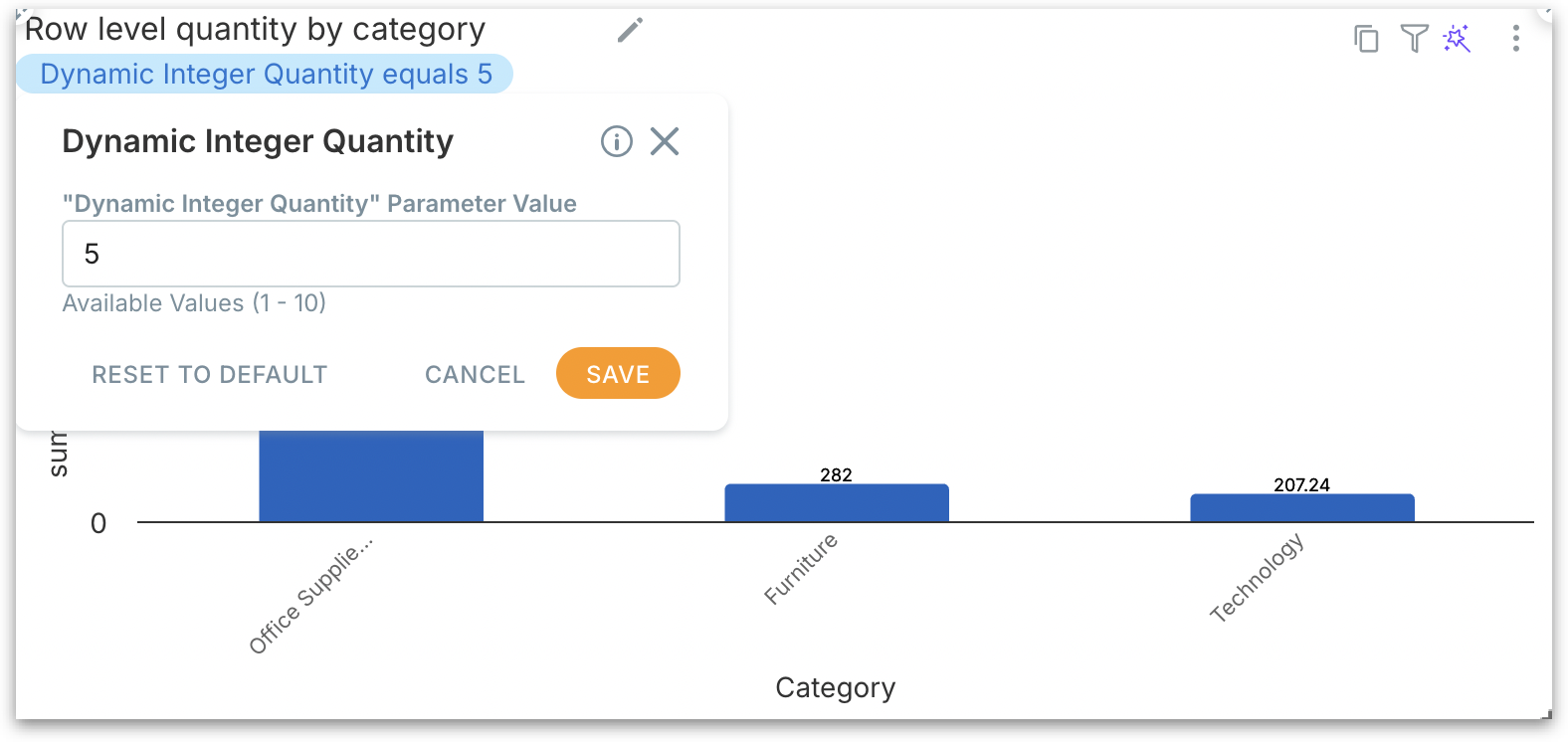Click the Category axis title

(835, 687)
